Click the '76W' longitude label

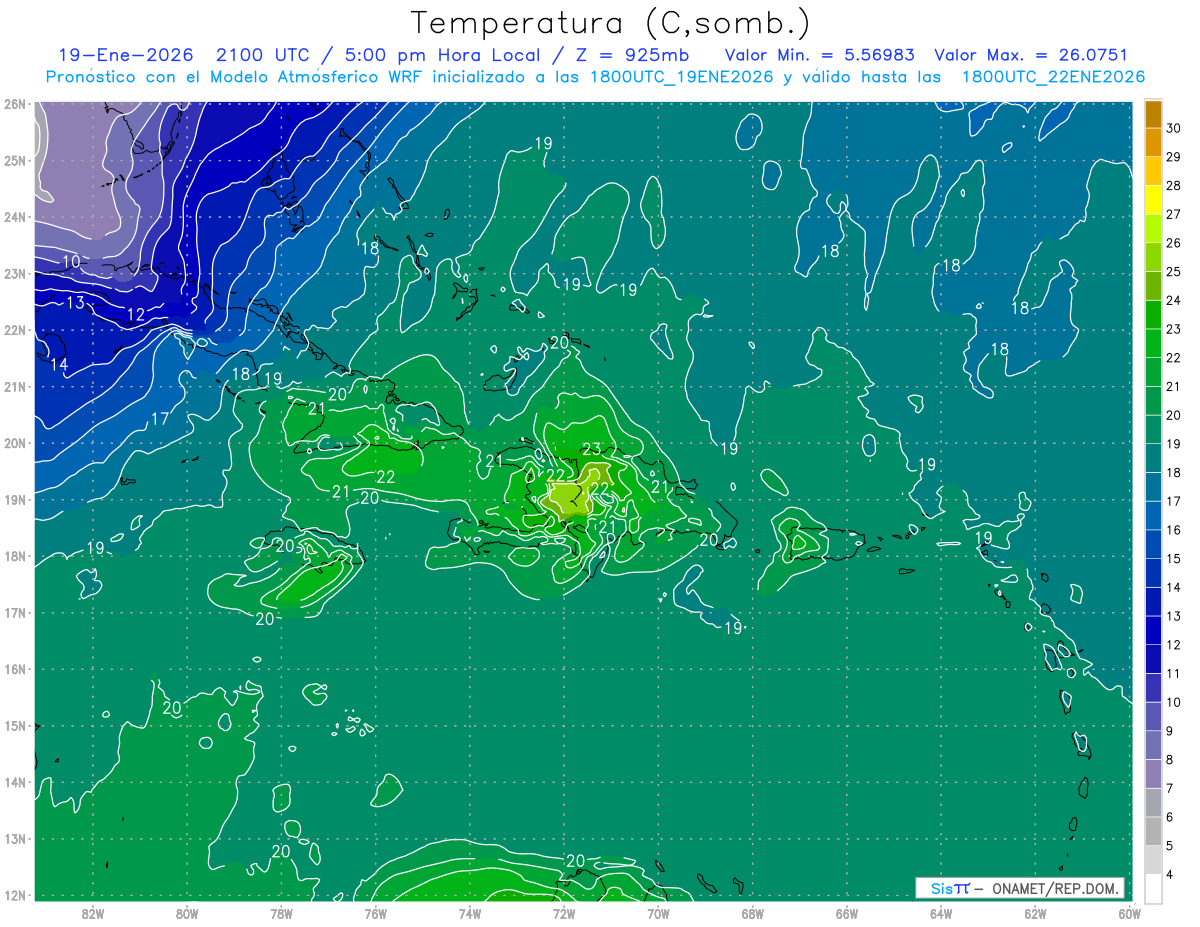375,913
